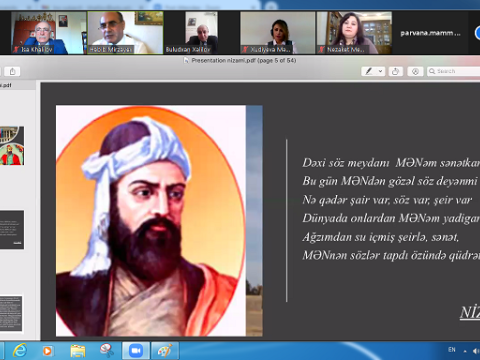
Task: Select the parvana.mamm participant tile
Action: point(430,33)
